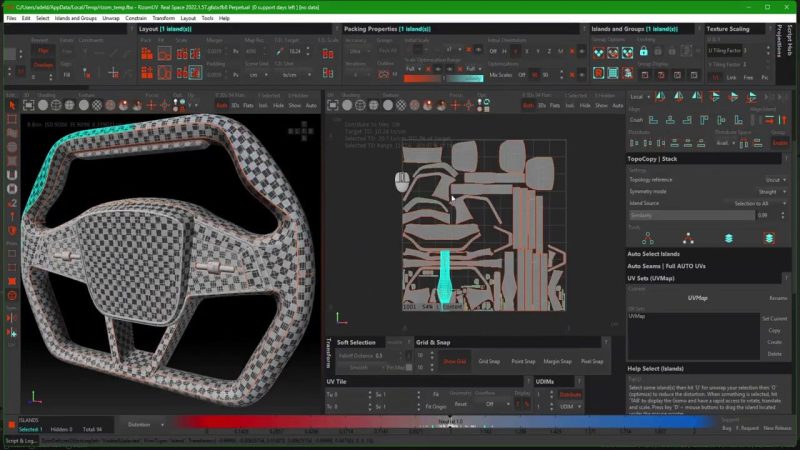Select the arrow selection tool in left toolbar

(11, 106)
